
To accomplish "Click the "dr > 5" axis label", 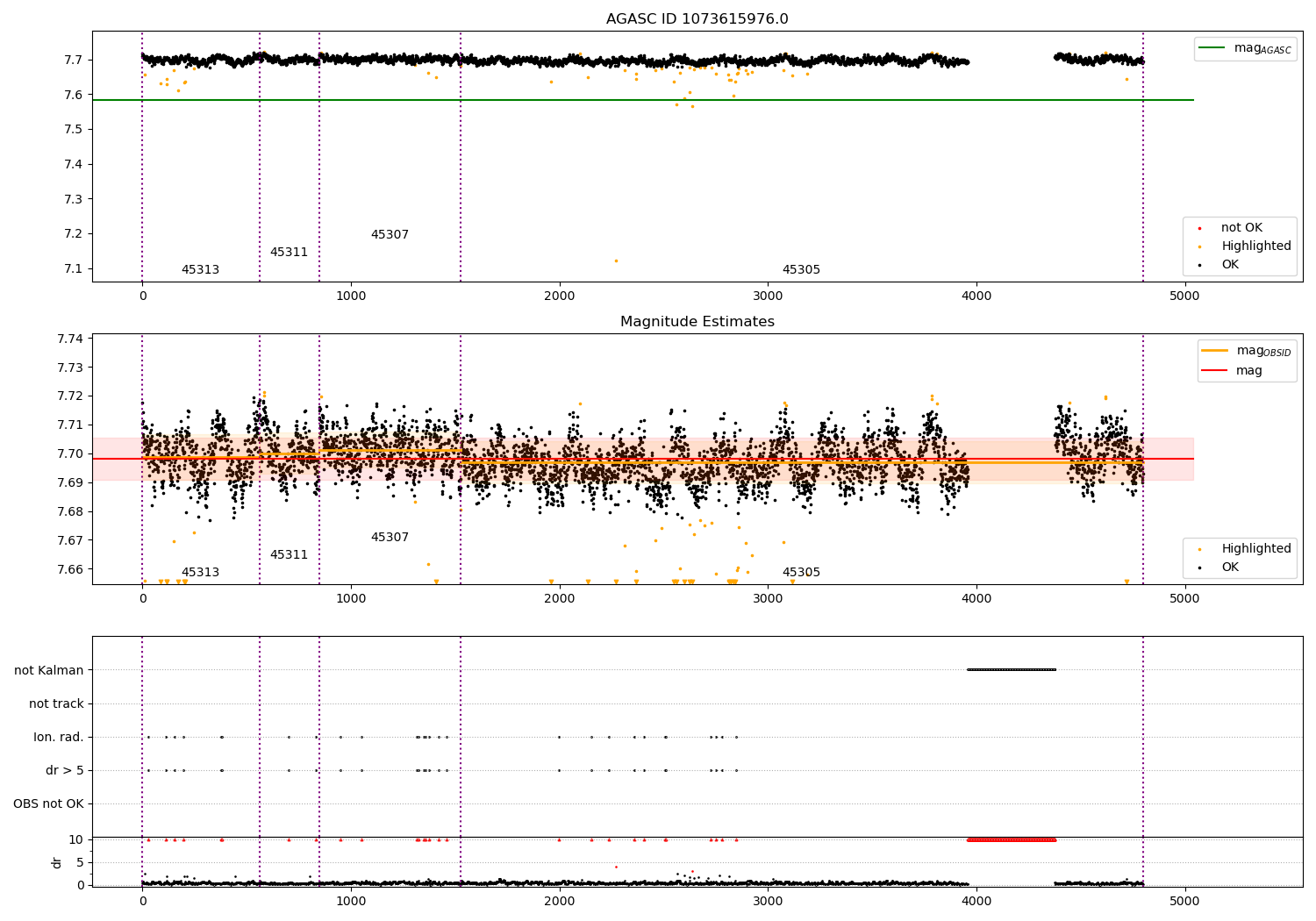I will [x=65, y=770].
